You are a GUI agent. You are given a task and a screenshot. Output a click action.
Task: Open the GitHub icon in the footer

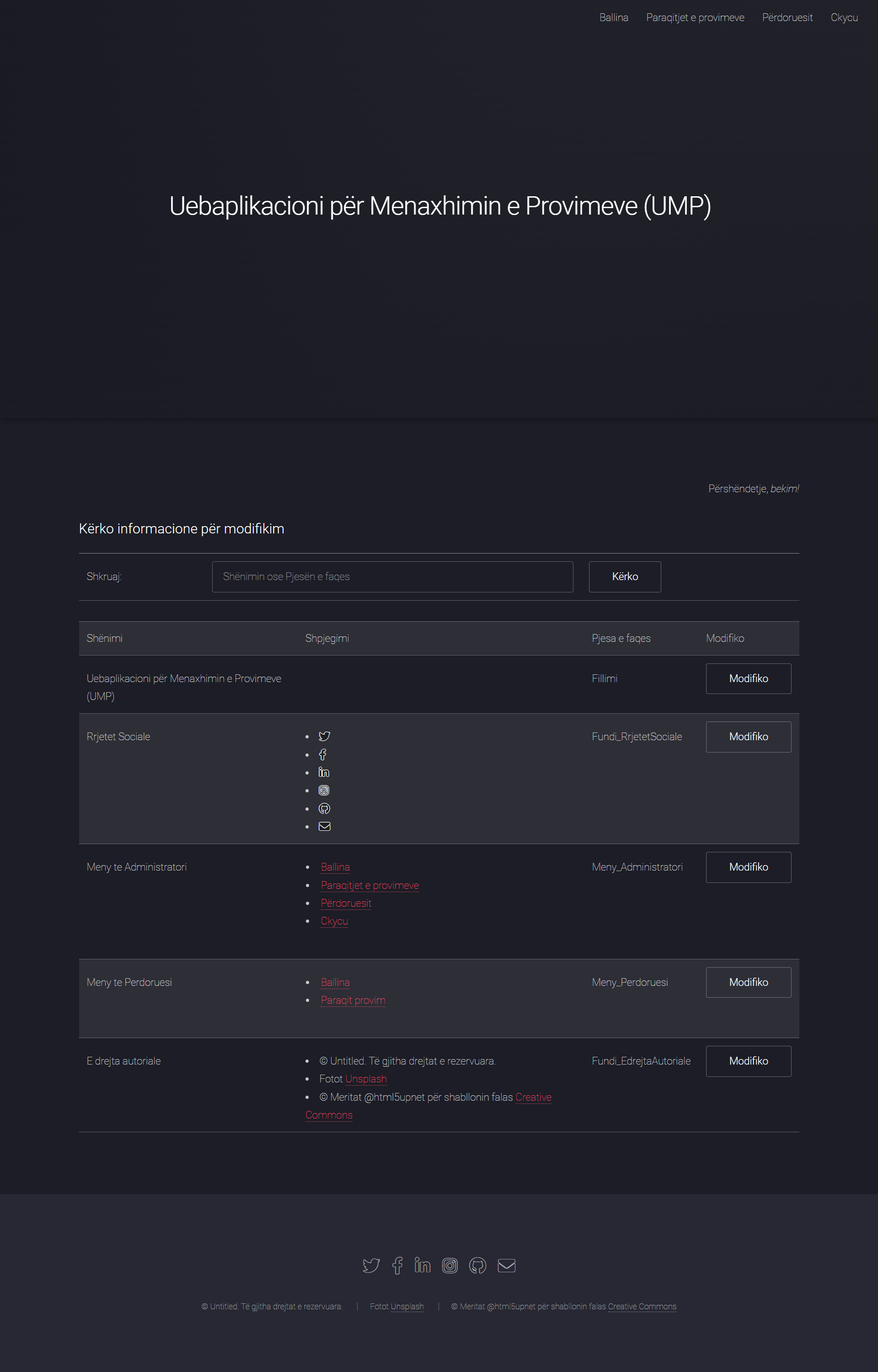477,1265
